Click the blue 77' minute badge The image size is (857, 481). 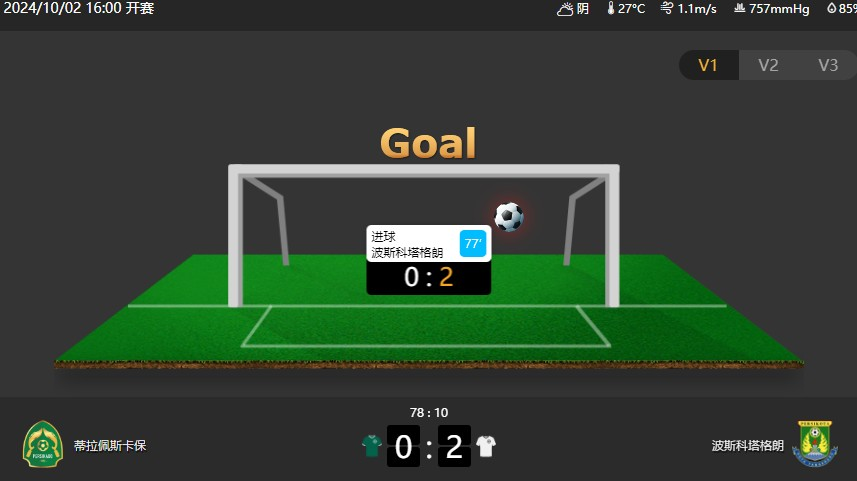click(x=473, y=244)
